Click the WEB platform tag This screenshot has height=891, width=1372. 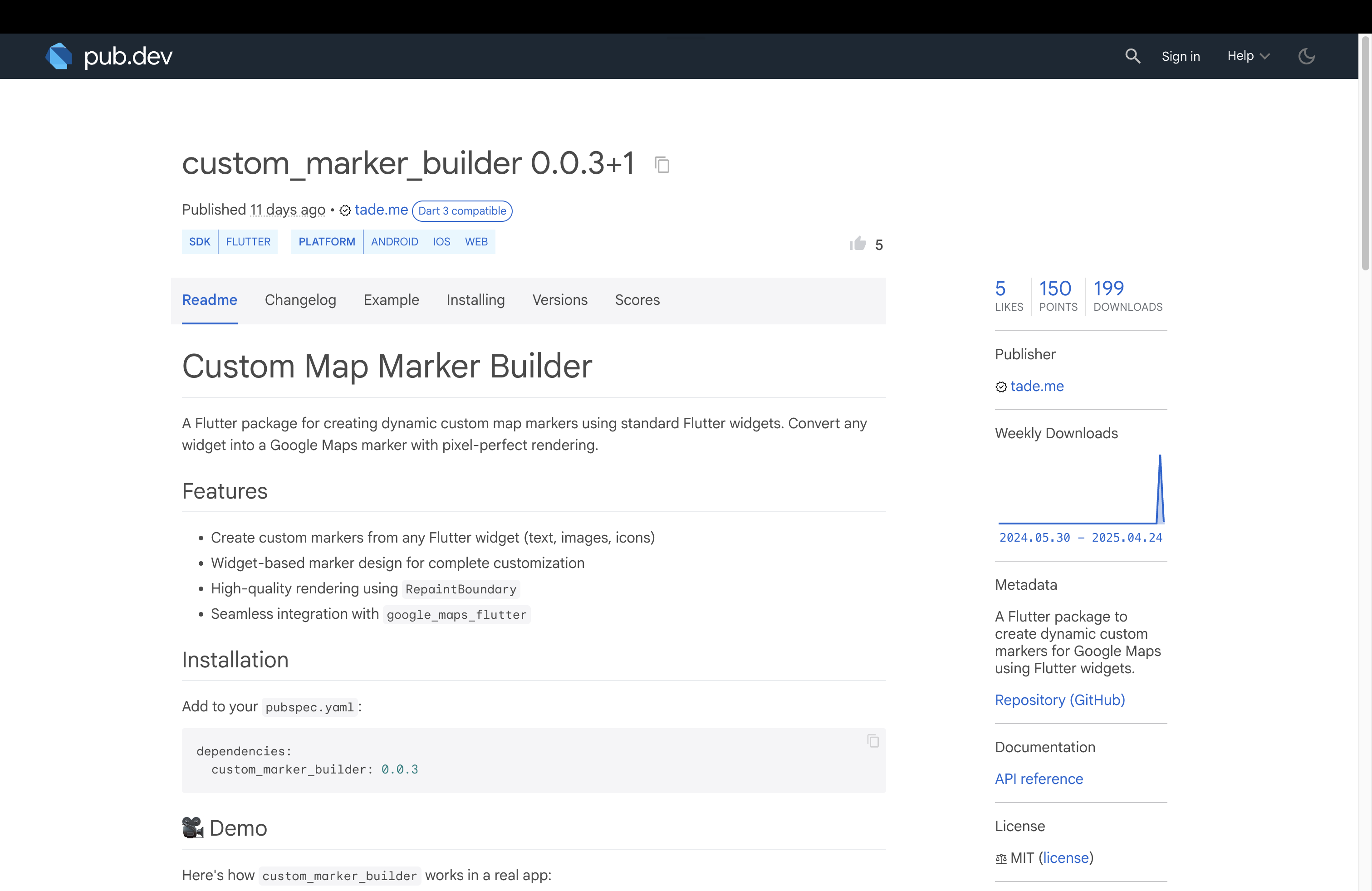[x=476, y=241]
